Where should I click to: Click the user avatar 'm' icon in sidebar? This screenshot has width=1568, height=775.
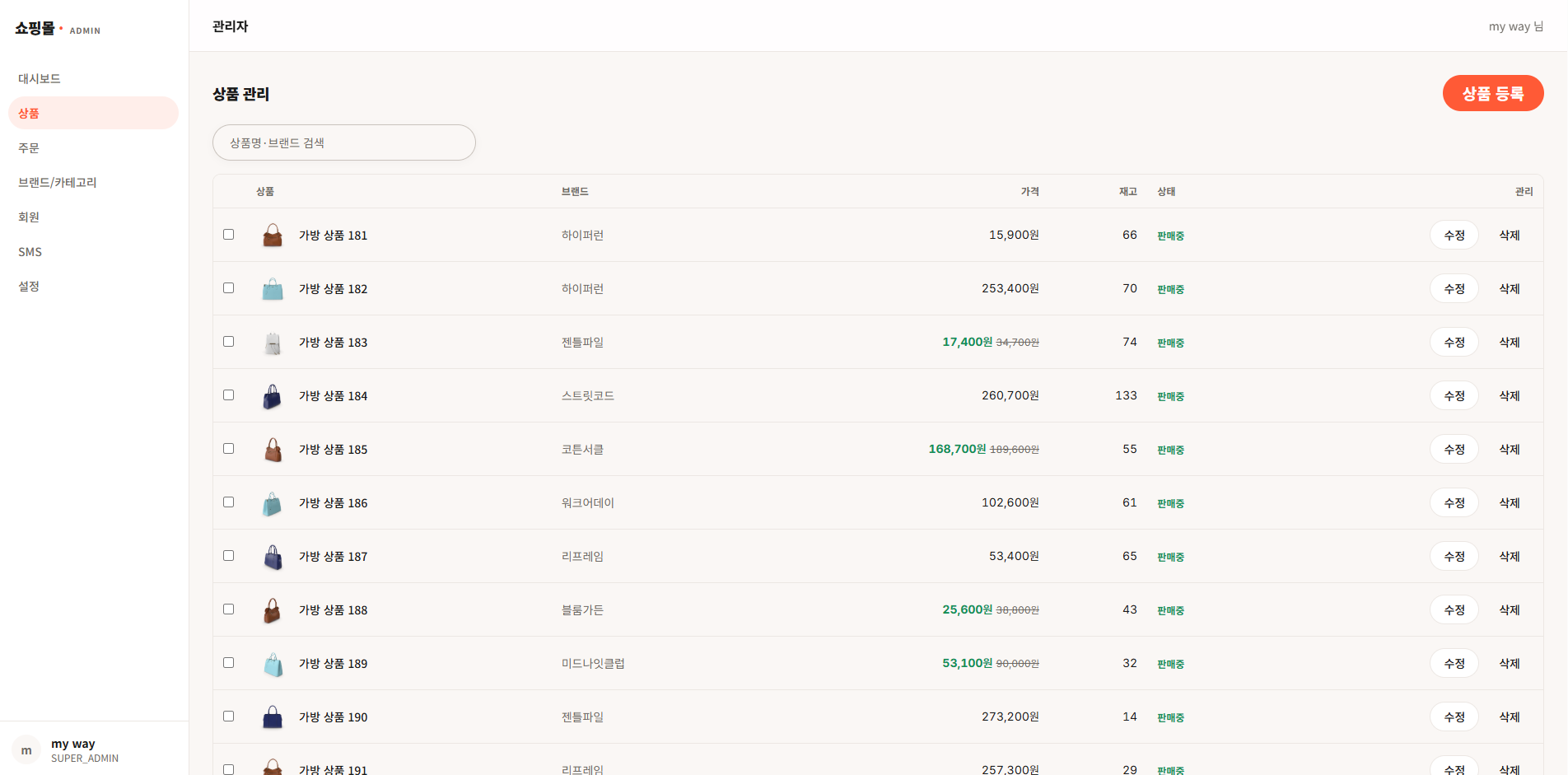click(x=26, y=750)
